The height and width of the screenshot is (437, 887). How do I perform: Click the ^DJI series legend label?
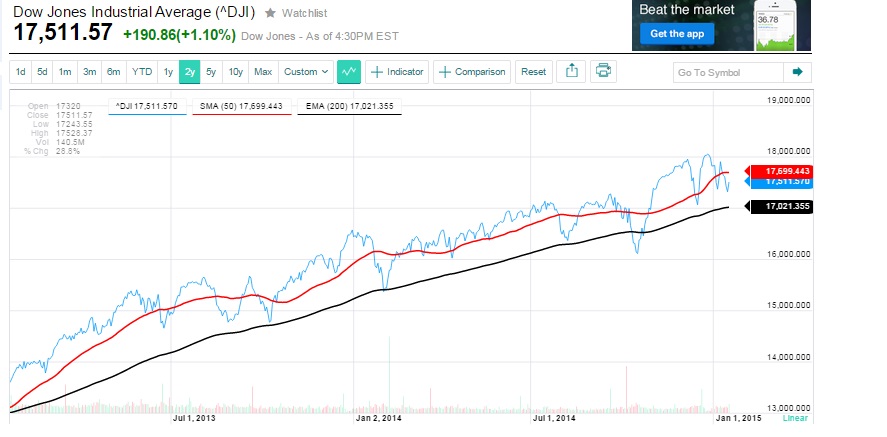146,104
